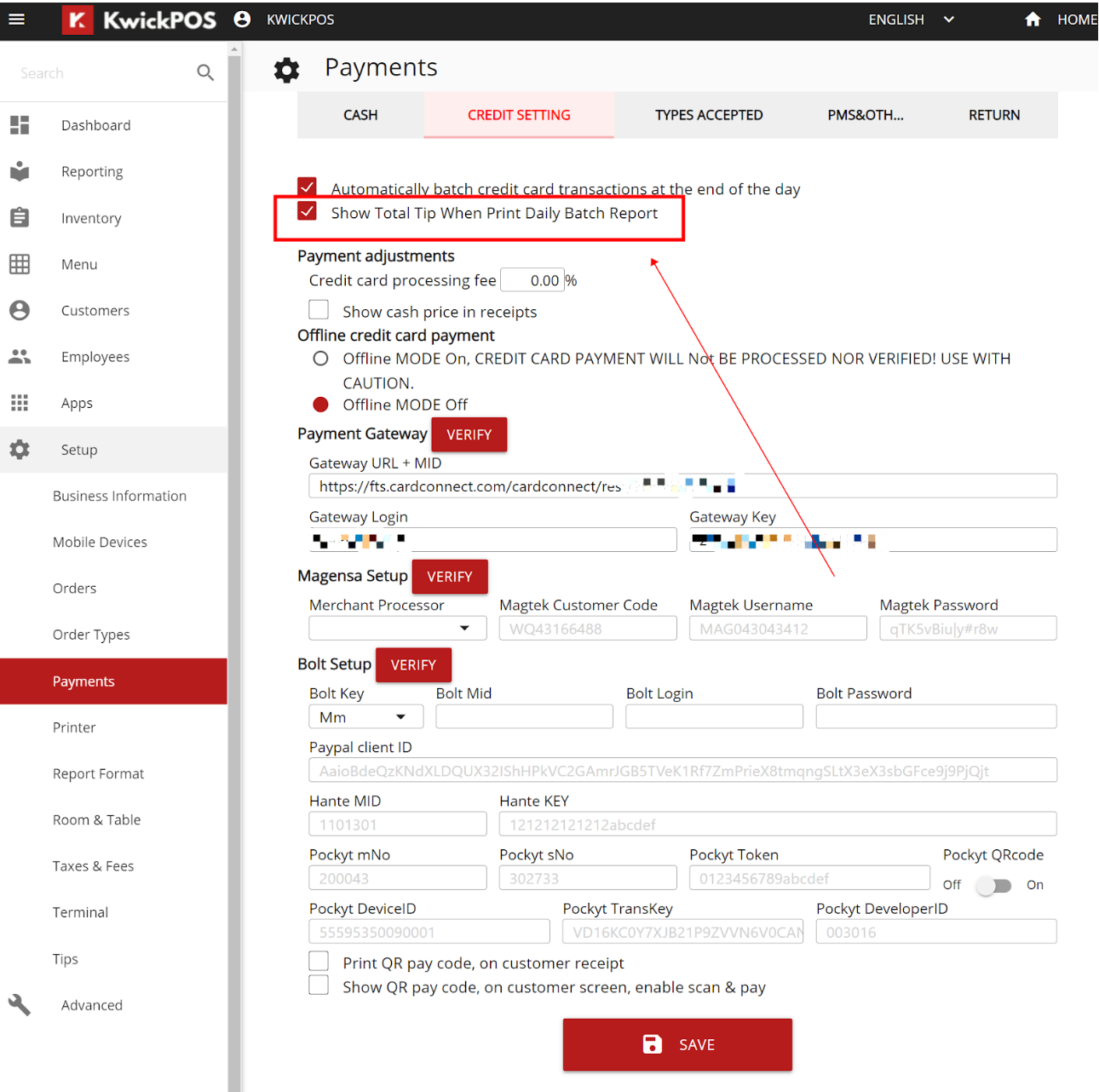
Task: Uncheck Show Total Tip When Print Daily Batch Report
Action: pyautogui.click(x=307, y=211)
